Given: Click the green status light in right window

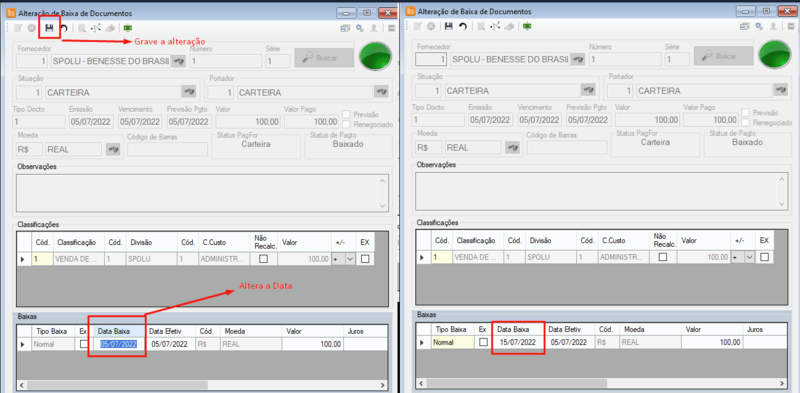Looking at the screenshot, I should (775, 54).
